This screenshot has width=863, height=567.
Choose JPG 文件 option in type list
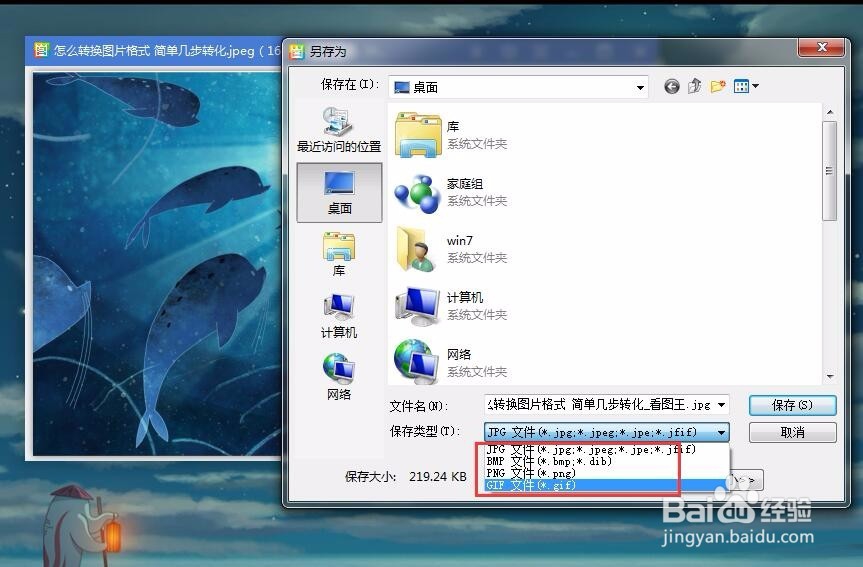click(x=607, y=449)
